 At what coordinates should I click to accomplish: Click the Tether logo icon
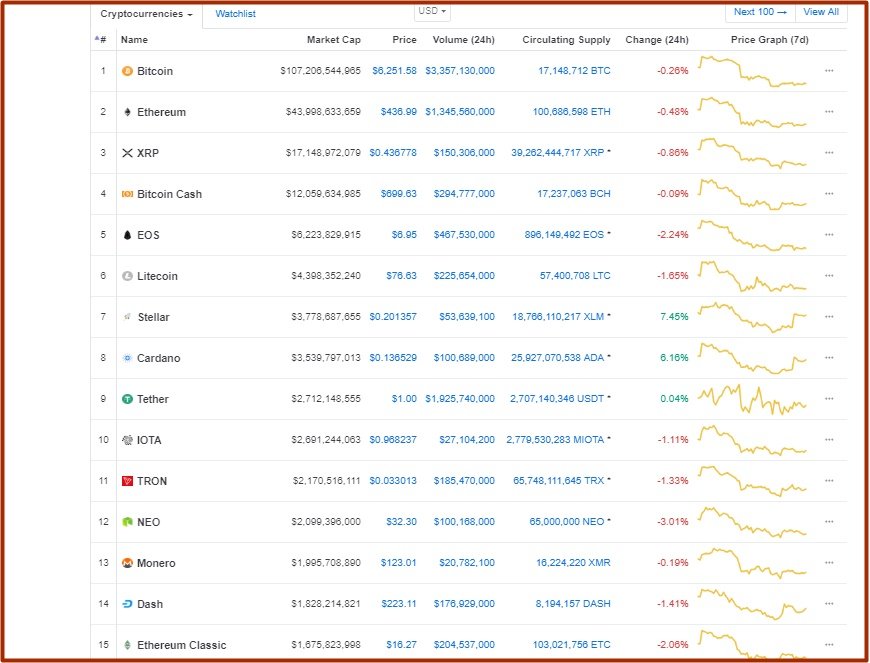127,399
